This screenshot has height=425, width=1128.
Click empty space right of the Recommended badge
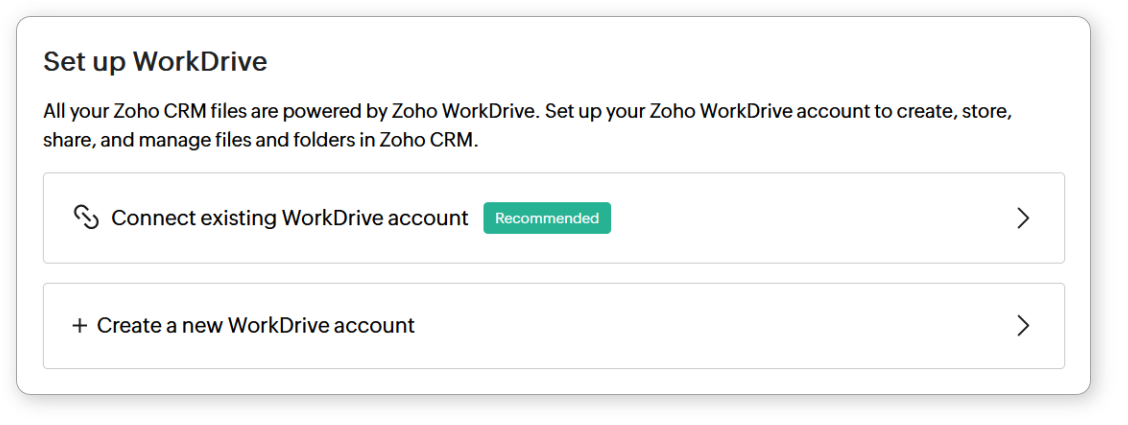[x=800, y=218]
